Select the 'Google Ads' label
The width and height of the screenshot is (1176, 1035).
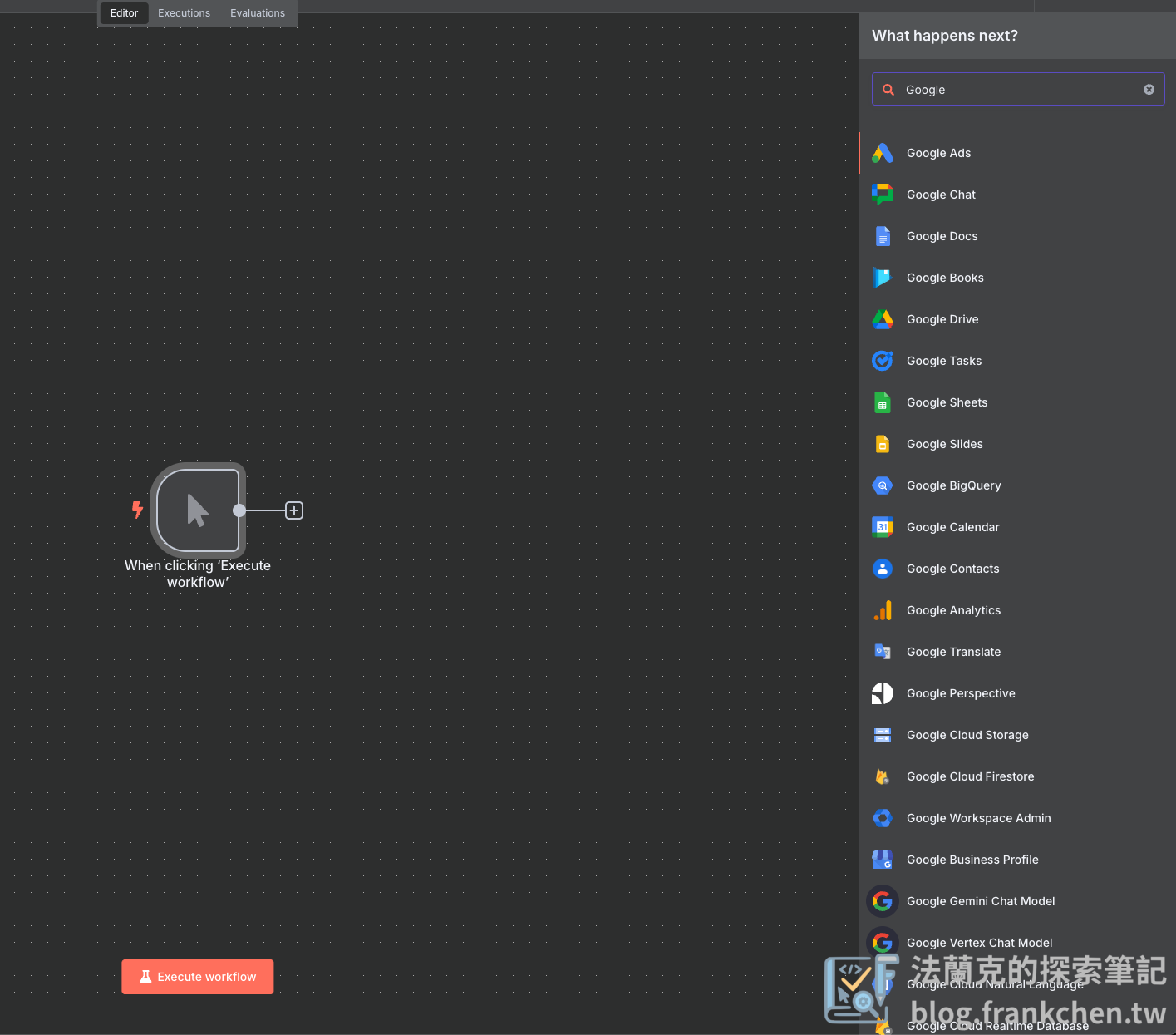(939, 153)
